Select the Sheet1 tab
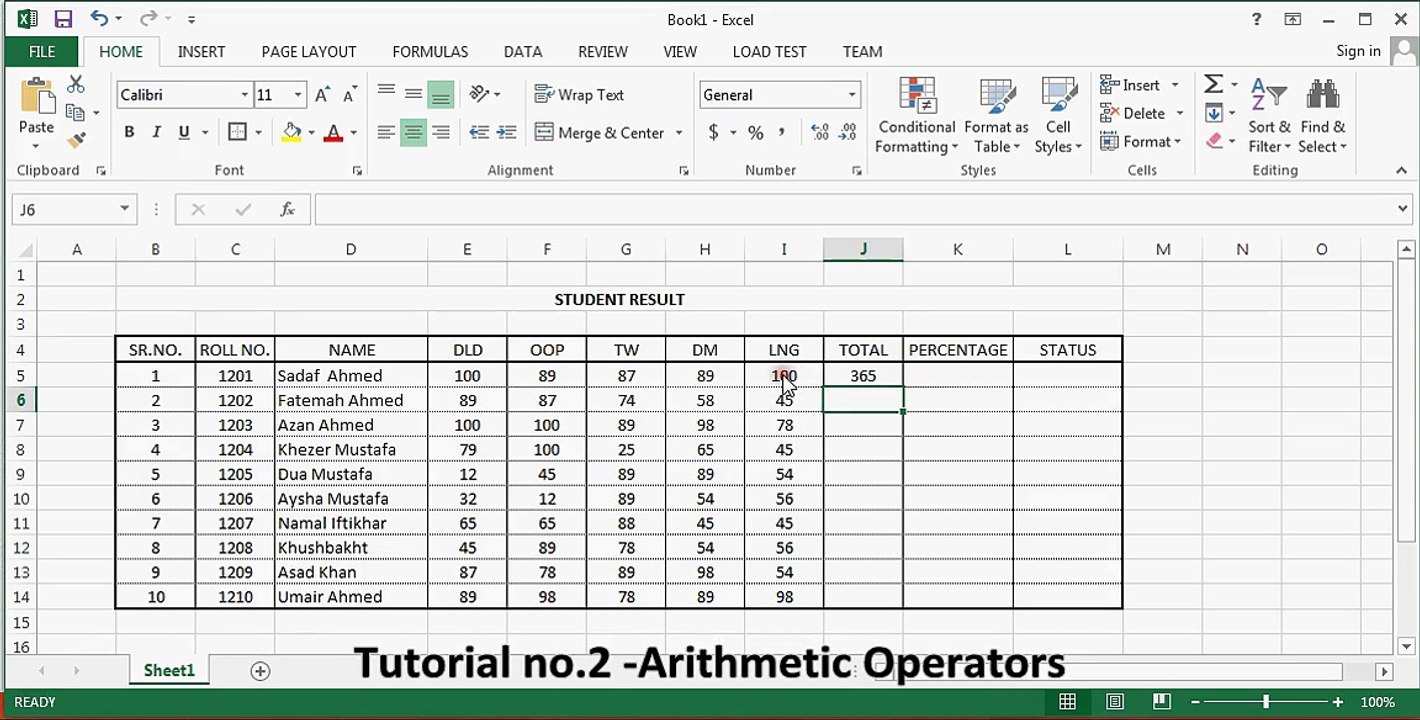1420x720 pixels. pos(169,670)
